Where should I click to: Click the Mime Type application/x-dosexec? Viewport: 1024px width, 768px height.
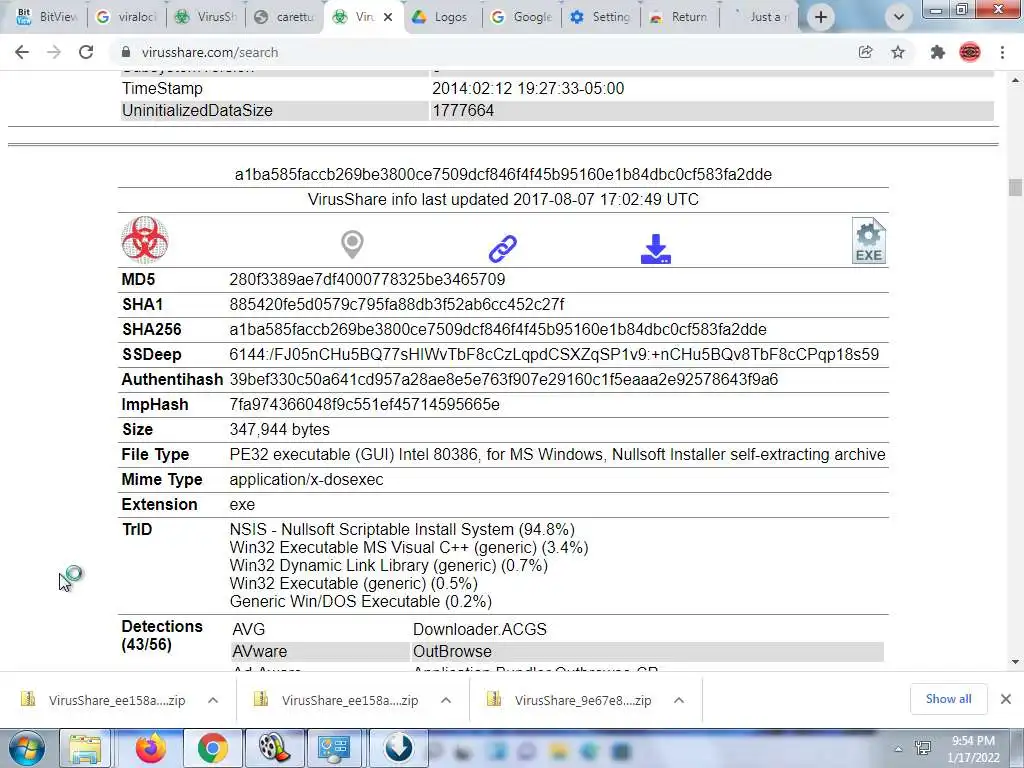(306, 479)
